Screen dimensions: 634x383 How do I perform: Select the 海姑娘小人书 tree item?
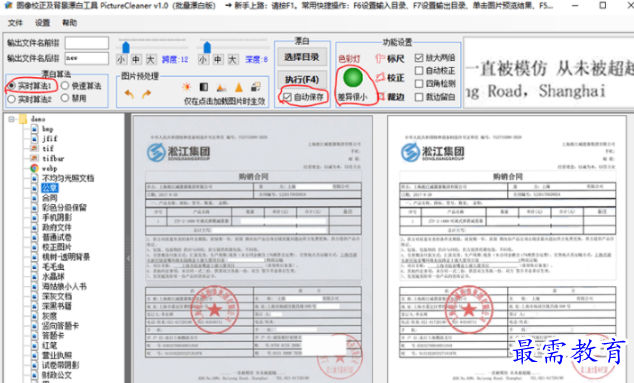click(x=64, y=286)
